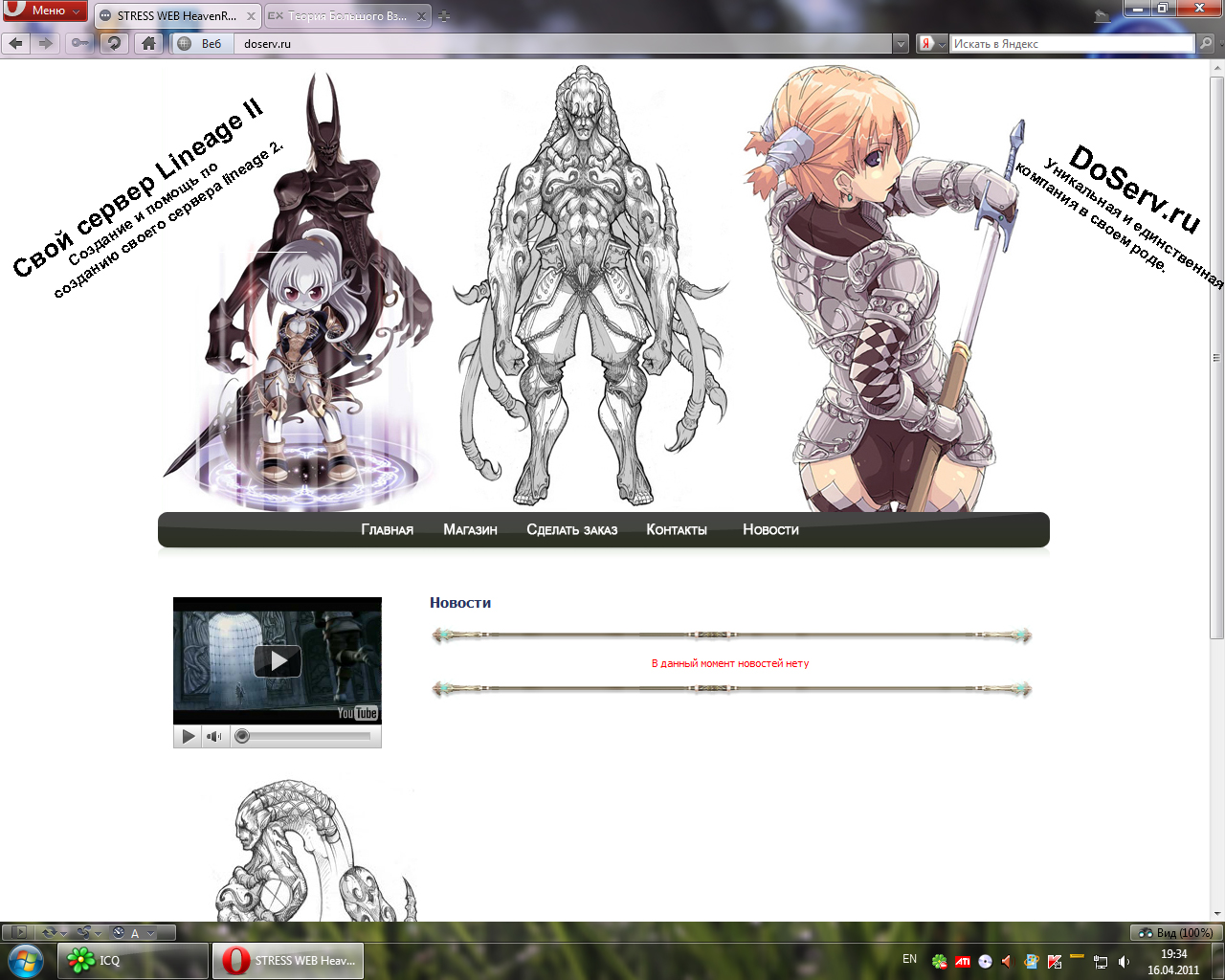Viewport: 1225px width, 980px height.
Task: Click the EN language indicator
Action: point(909,959)
